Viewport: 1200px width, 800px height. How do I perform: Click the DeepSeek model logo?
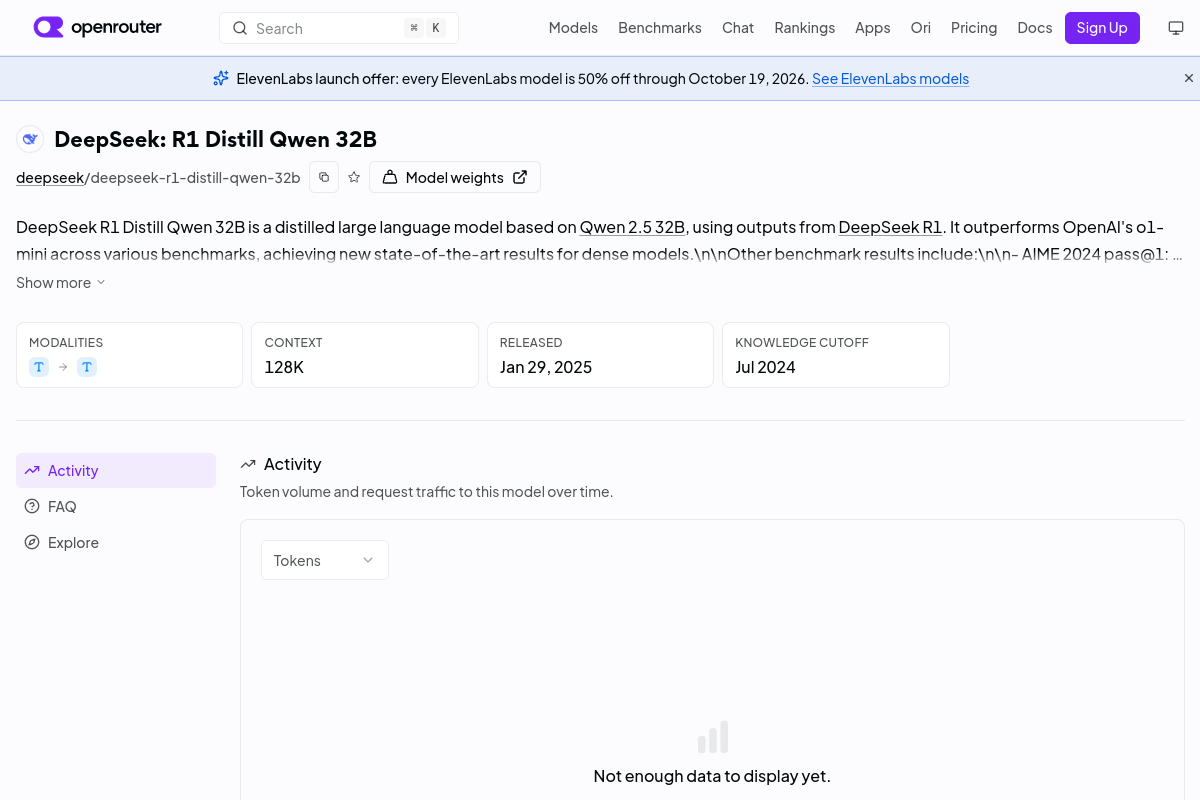[30, 139]
